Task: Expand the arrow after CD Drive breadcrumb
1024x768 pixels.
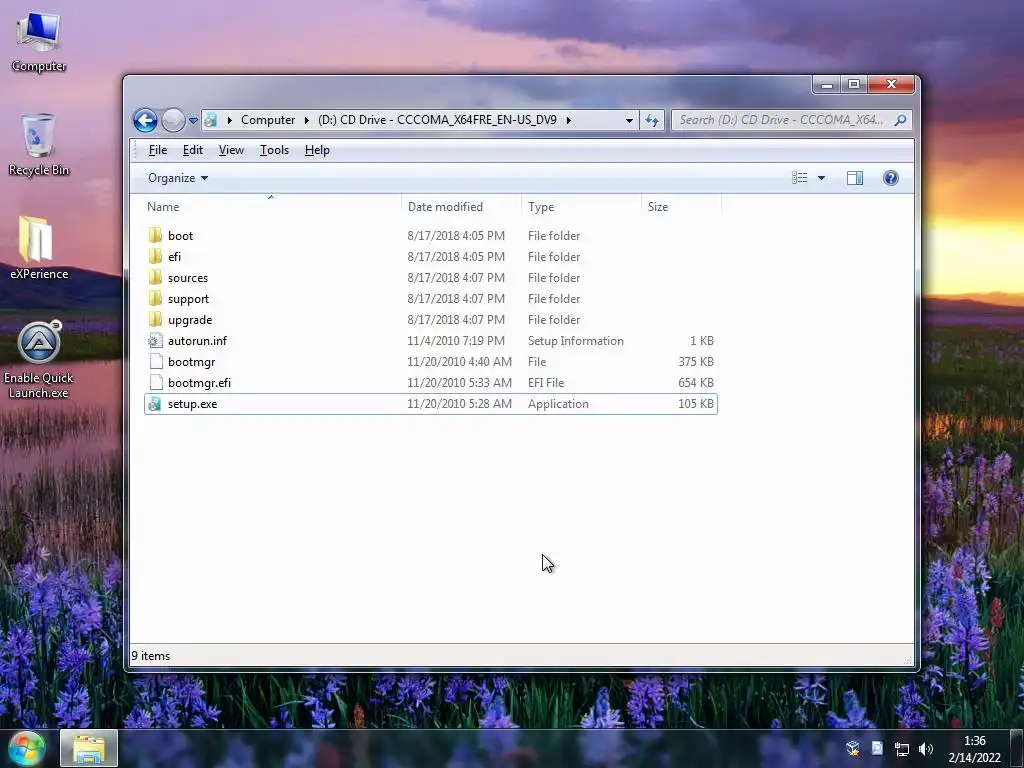Action: point(569,120)
